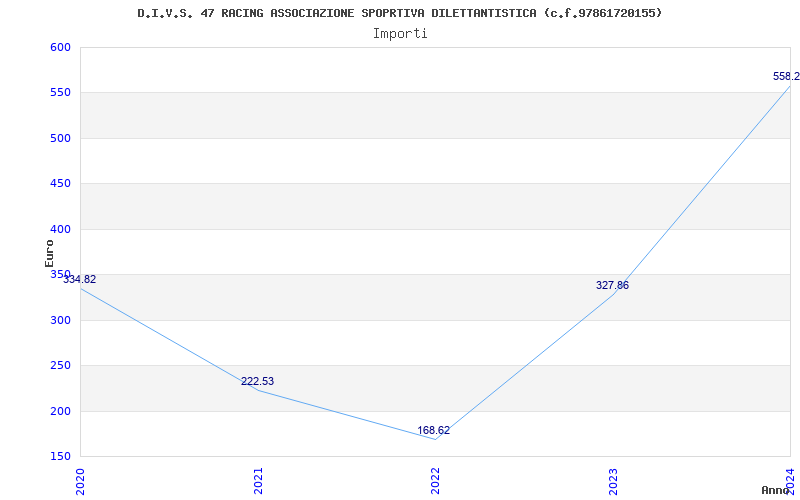The width and height of the screenshot is (800, 500).
Task: Click the 2024 x-axis label
Action: tap(791, 480)
